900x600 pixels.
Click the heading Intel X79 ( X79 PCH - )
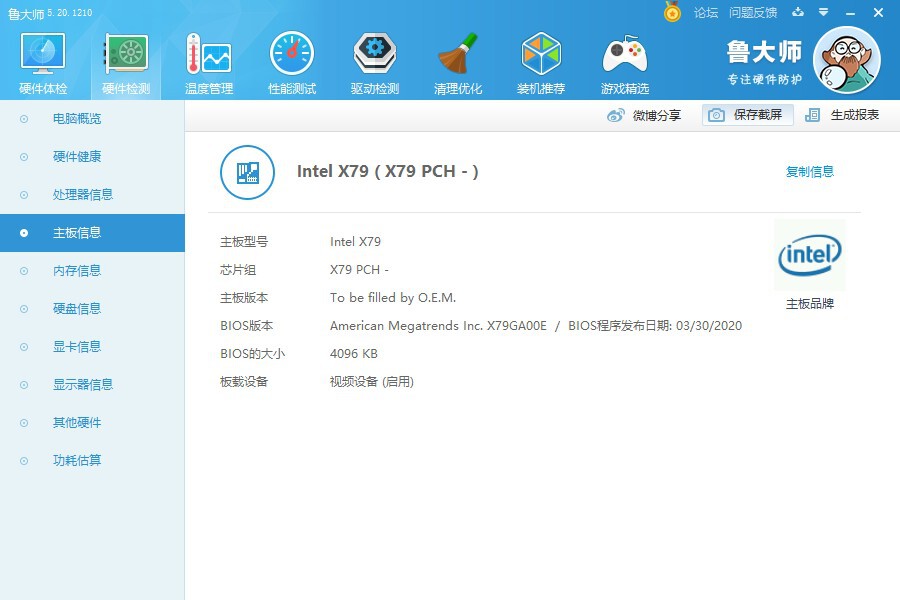pos(387,171)
